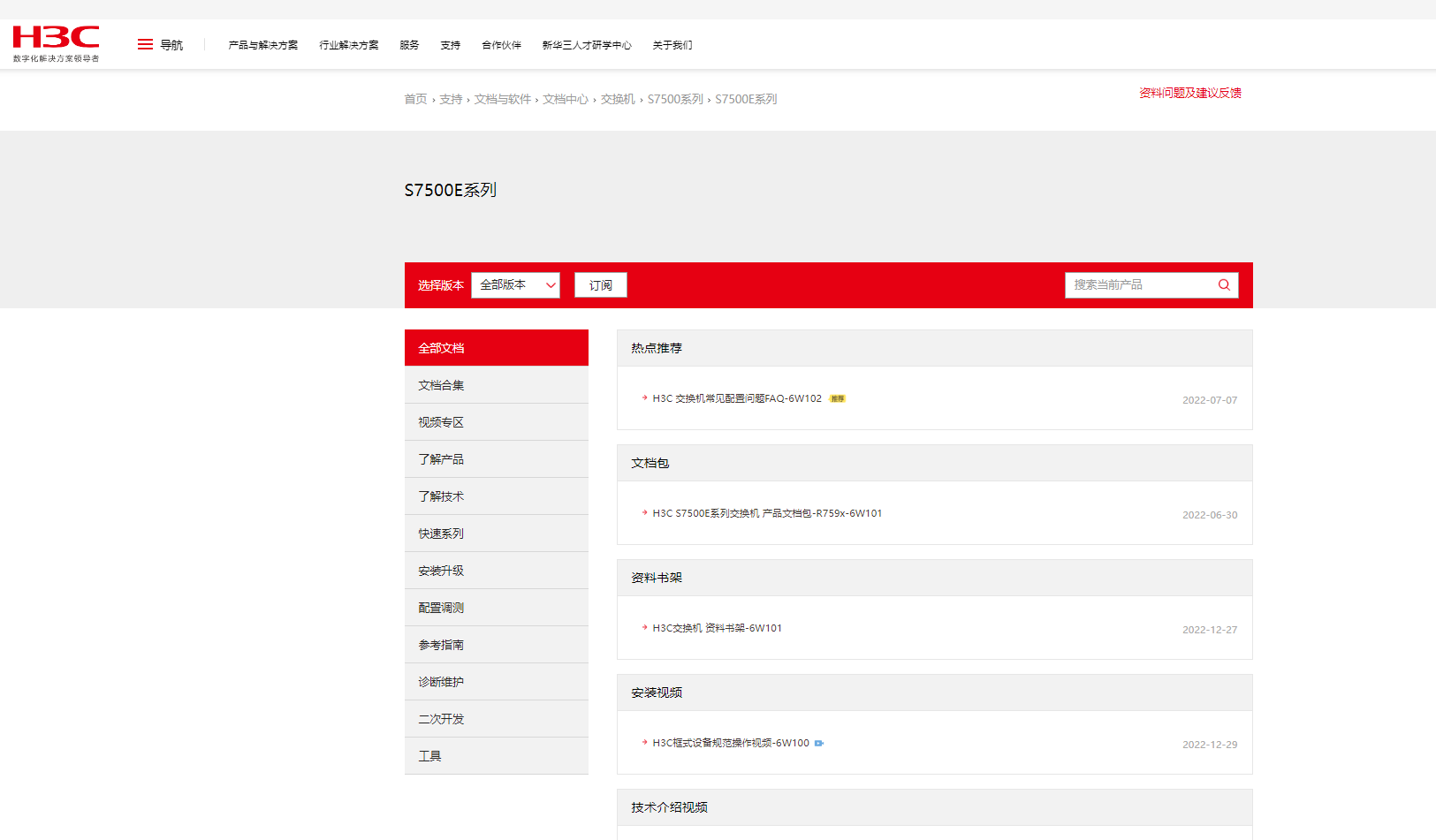
Task: Open the 服务 menu
Action: point(409,45)
